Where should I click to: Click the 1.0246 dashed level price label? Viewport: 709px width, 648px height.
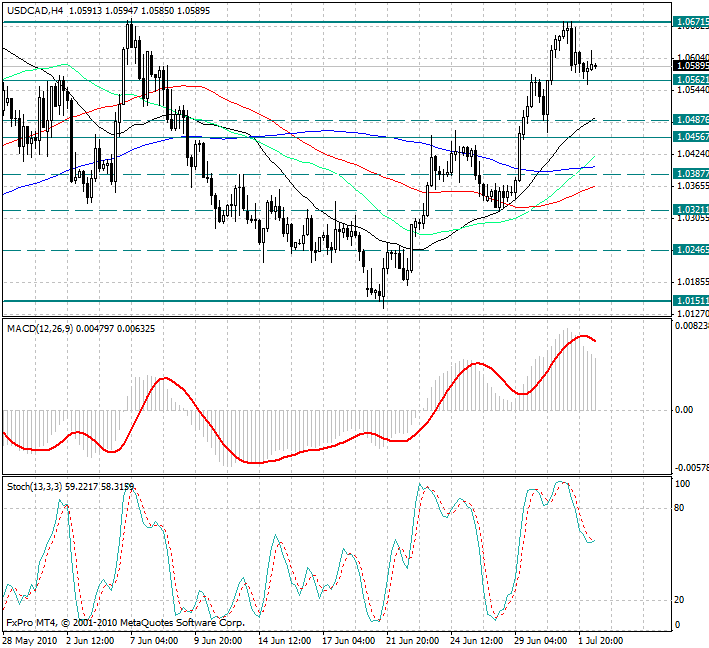click(x=688, y=251)
